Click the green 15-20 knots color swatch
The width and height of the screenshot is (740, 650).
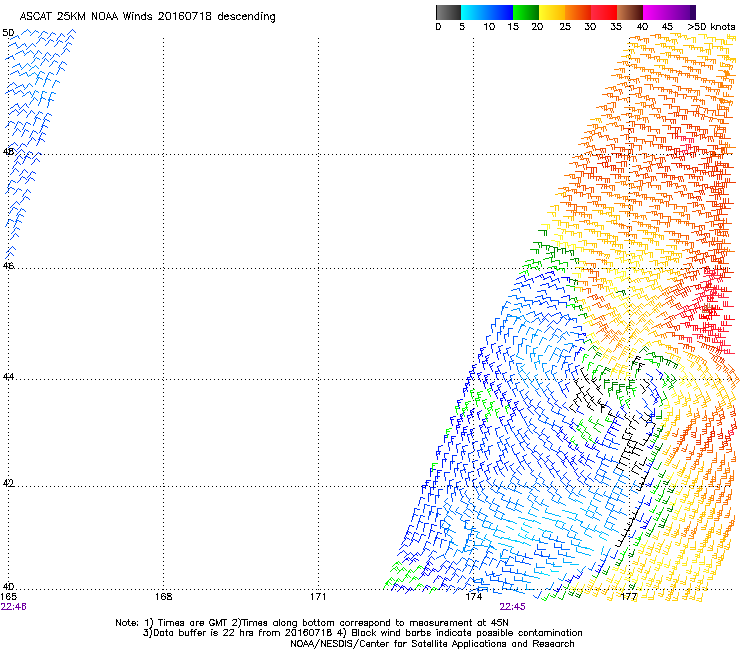[526, 12]
